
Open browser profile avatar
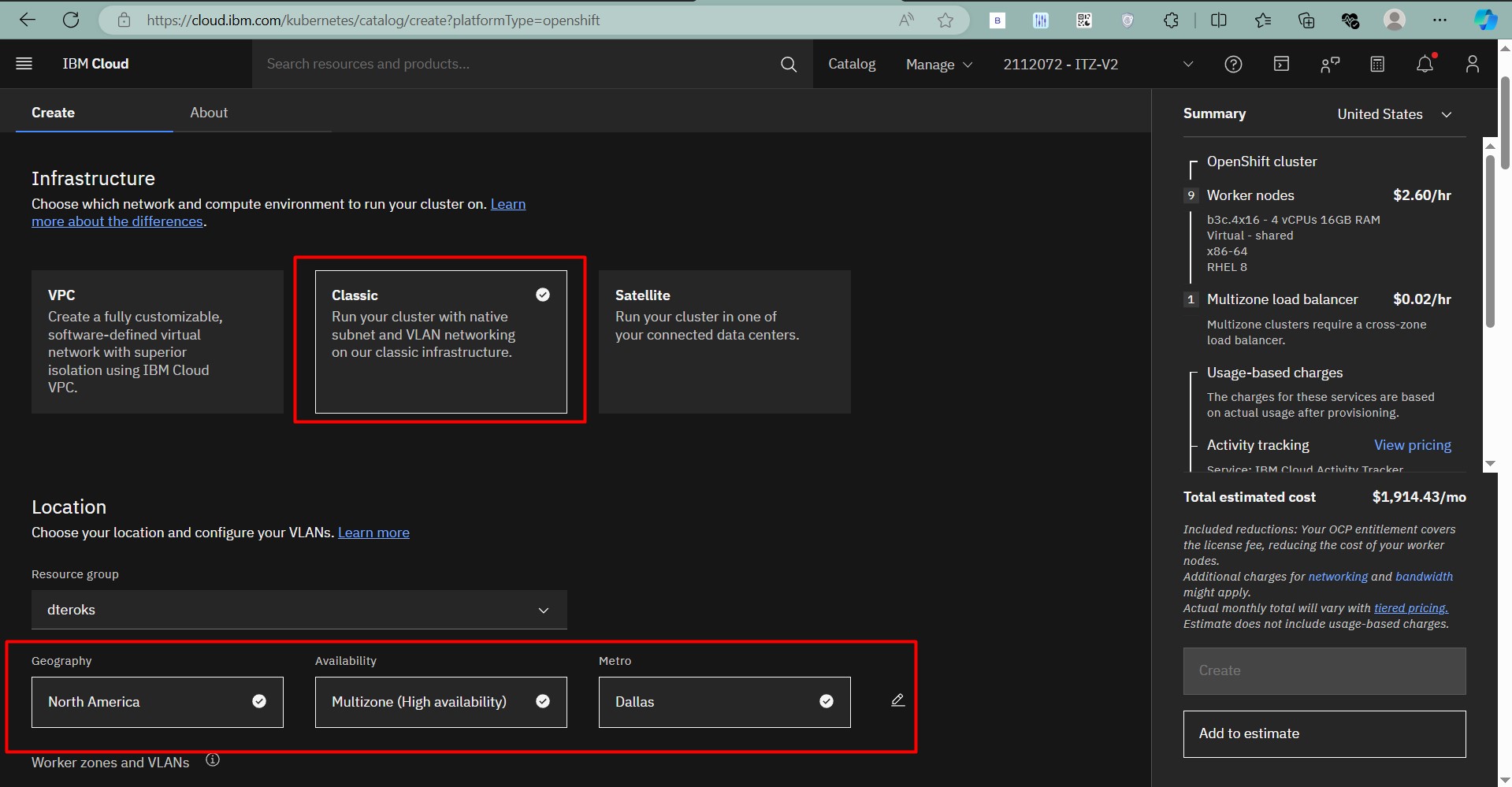point(1395,20)
